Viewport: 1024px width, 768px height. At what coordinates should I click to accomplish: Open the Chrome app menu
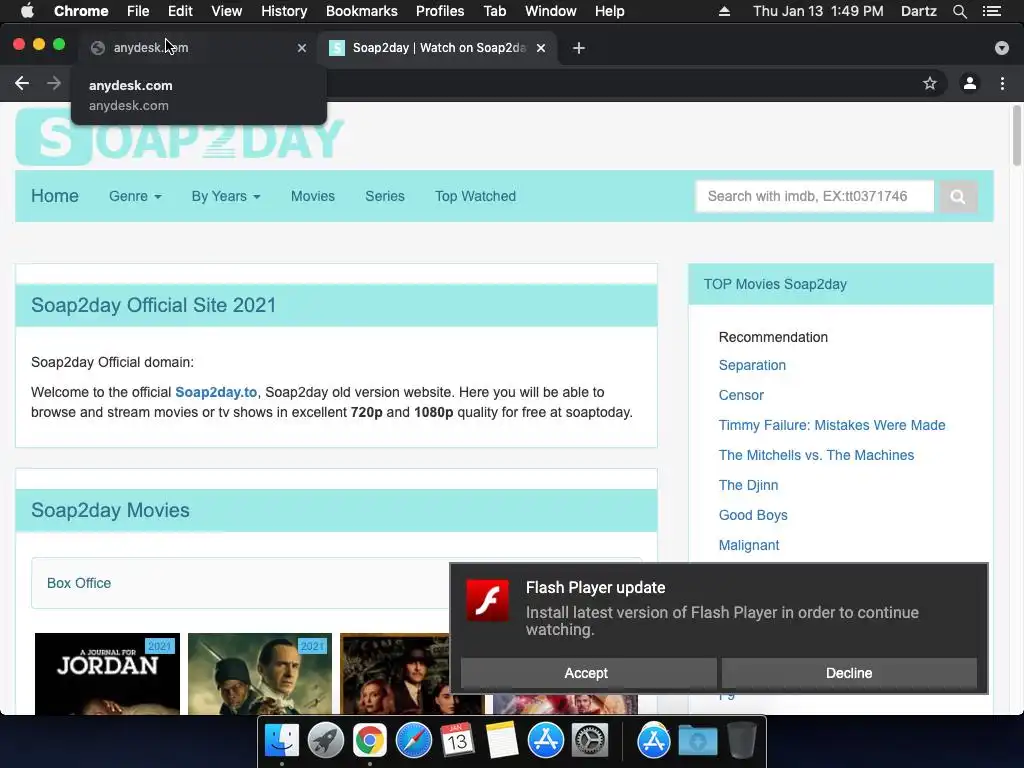coord(81,11)
